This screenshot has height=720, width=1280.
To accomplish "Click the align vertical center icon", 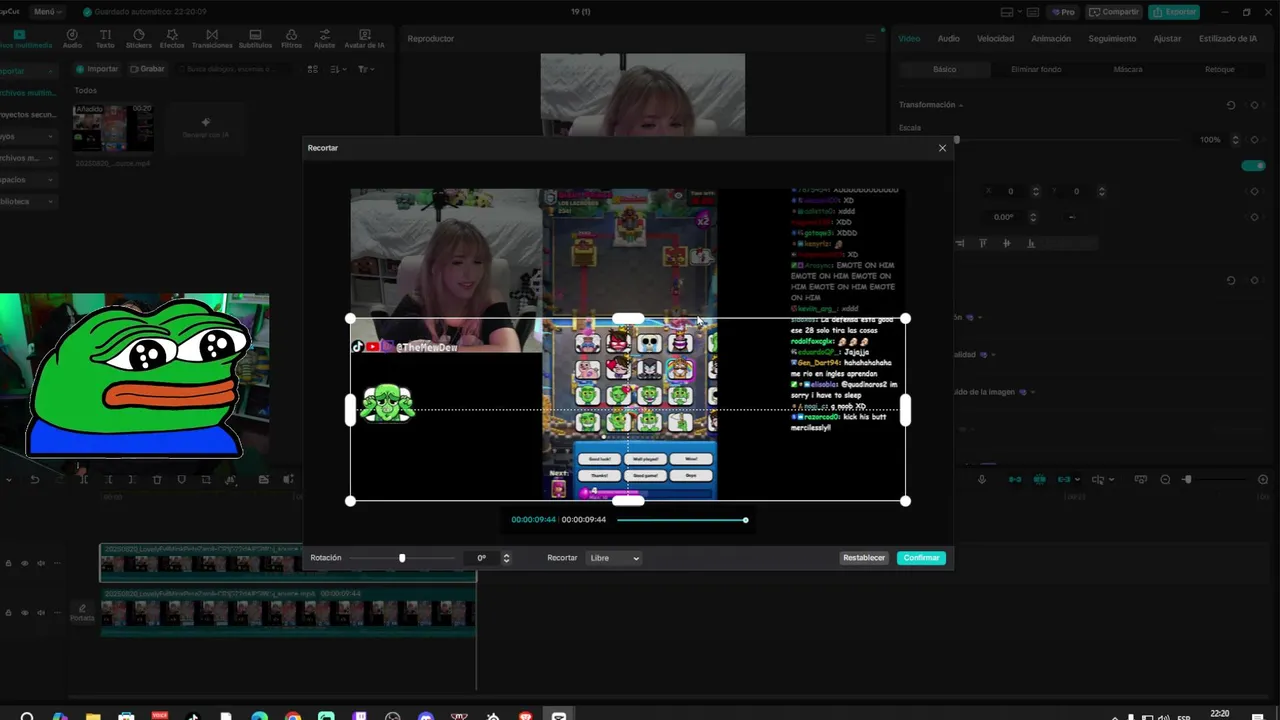I will pyautogui.click(x=1007, y=243).
